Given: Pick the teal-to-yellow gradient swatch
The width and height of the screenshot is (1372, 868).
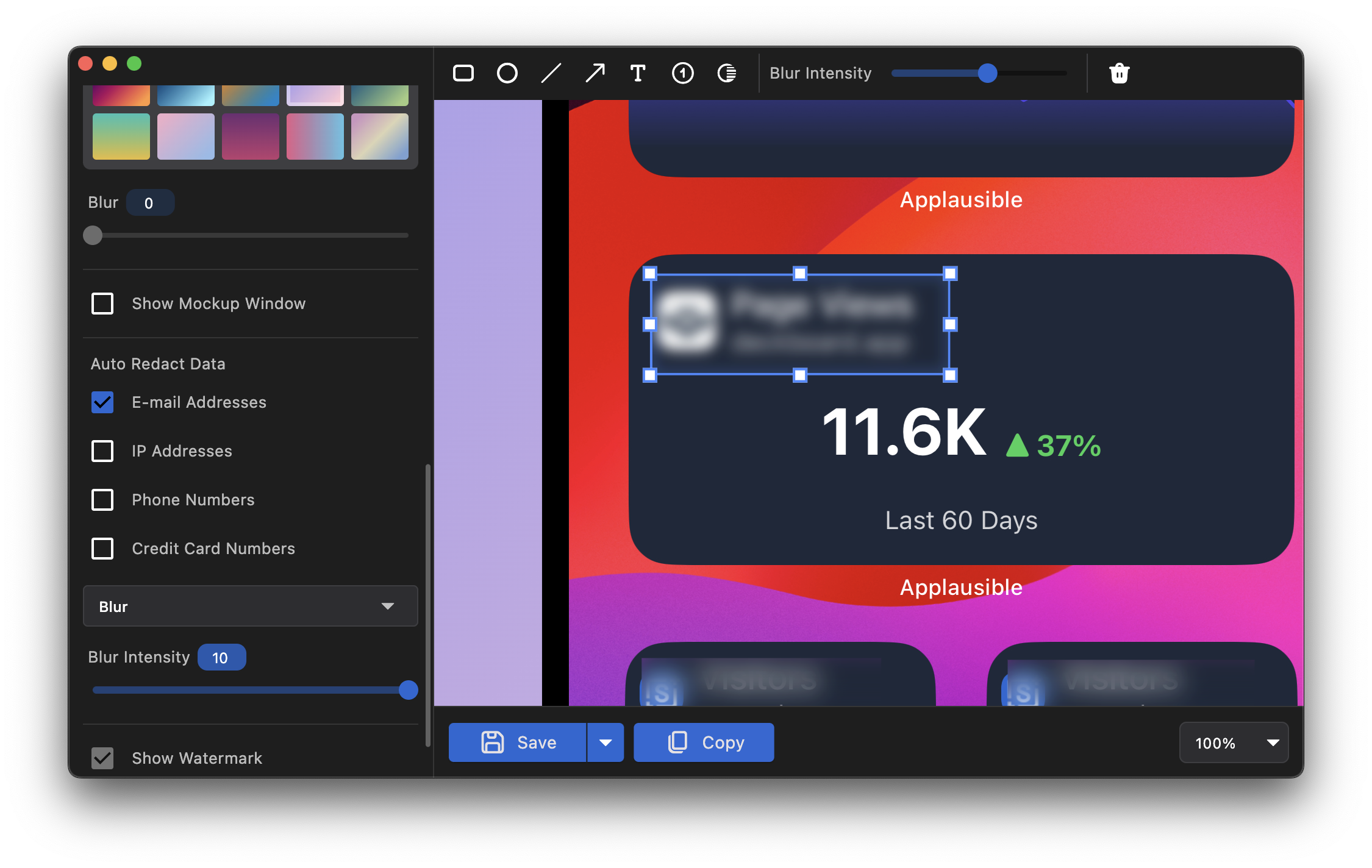Looking at the screenshot, I should pyautogui.click(x=121, y=137).
